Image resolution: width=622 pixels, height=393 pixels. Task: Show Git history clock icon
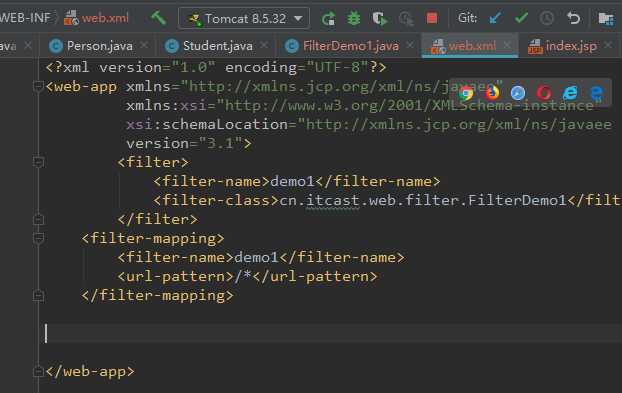tap(547, 18)
